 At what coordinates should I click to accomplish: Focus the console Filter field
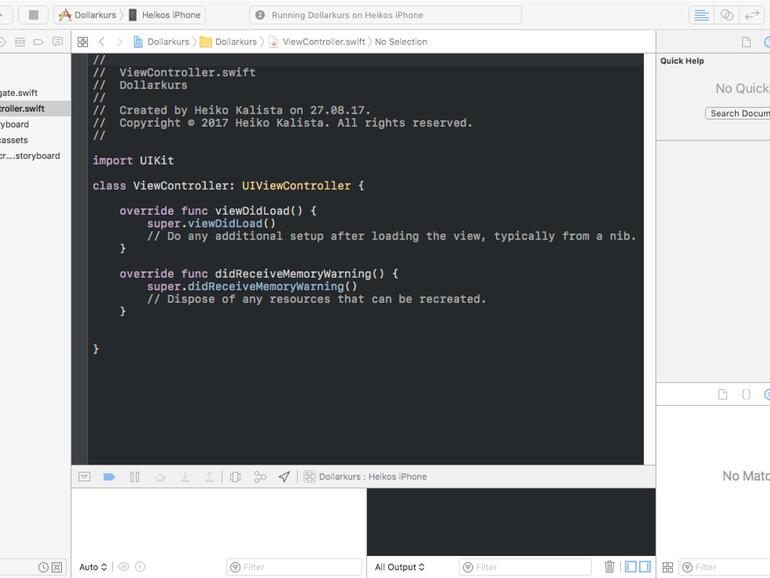point(525,567)
